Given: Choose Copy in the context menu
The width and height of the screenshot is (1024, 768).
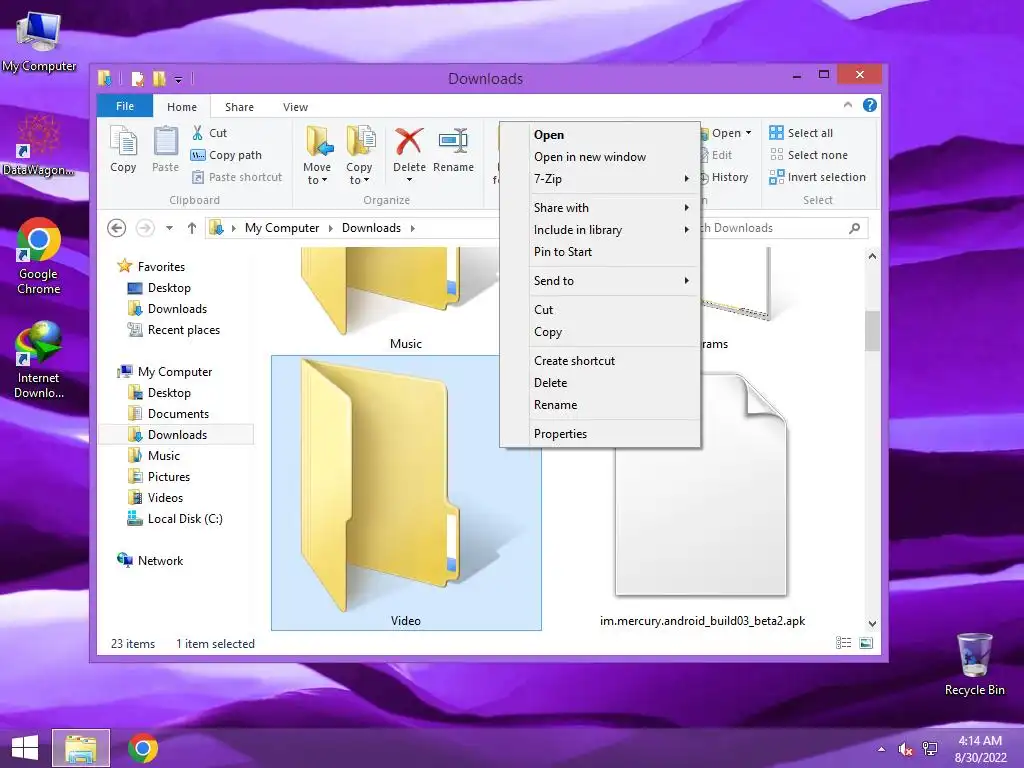Looking at the screenshot, I should click(x=601, y=332).
